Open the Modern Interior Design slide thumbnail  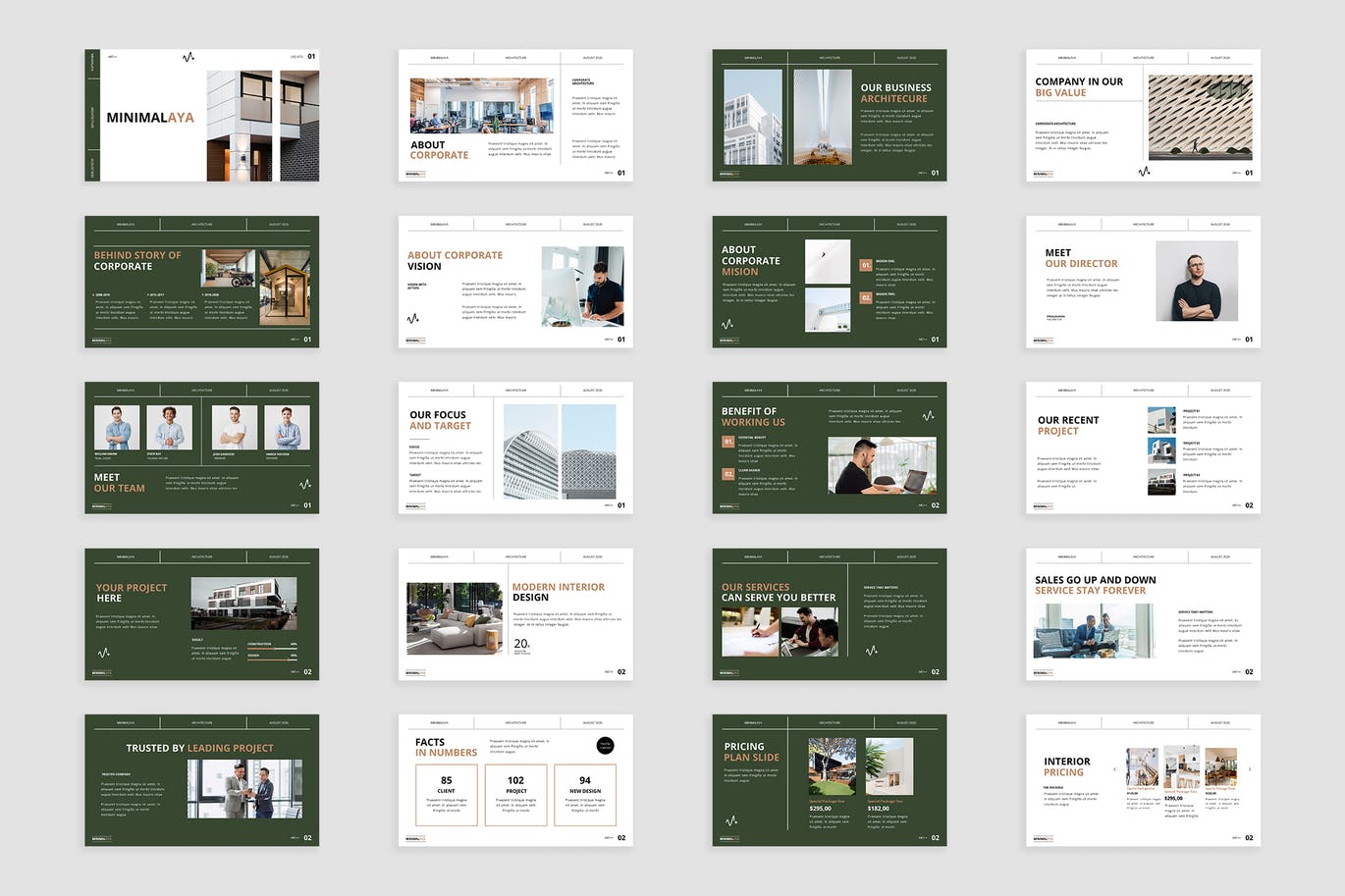click(515, 614)
